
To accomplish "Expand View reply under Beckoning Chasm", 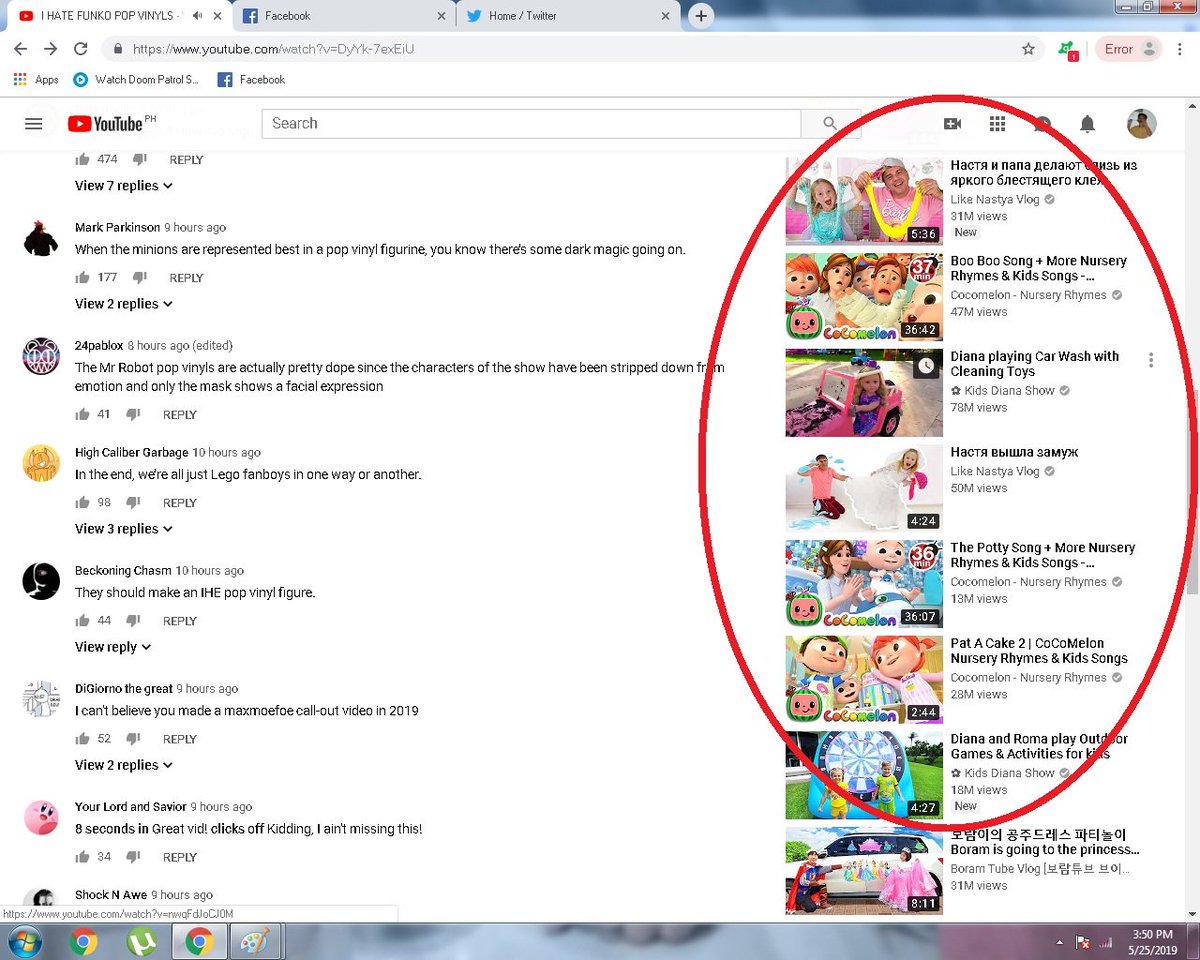I will click(x=113, y=647).
